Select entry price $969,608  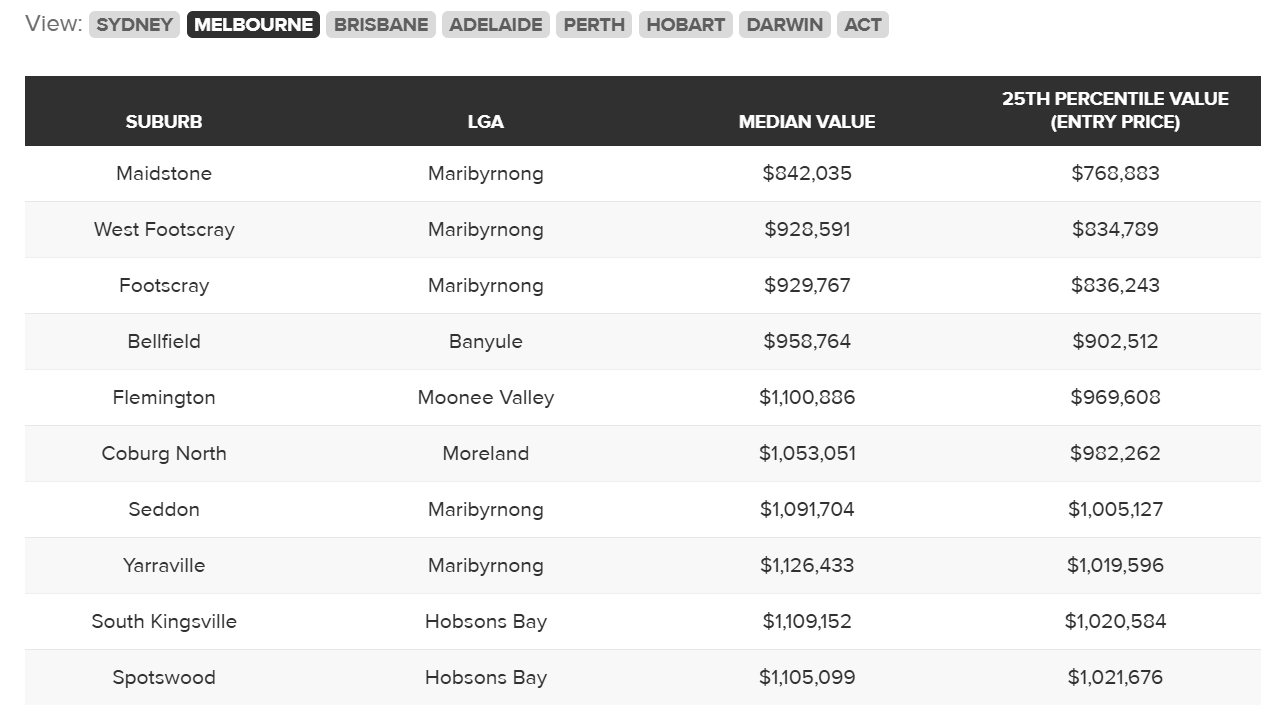coord(1115,397)
